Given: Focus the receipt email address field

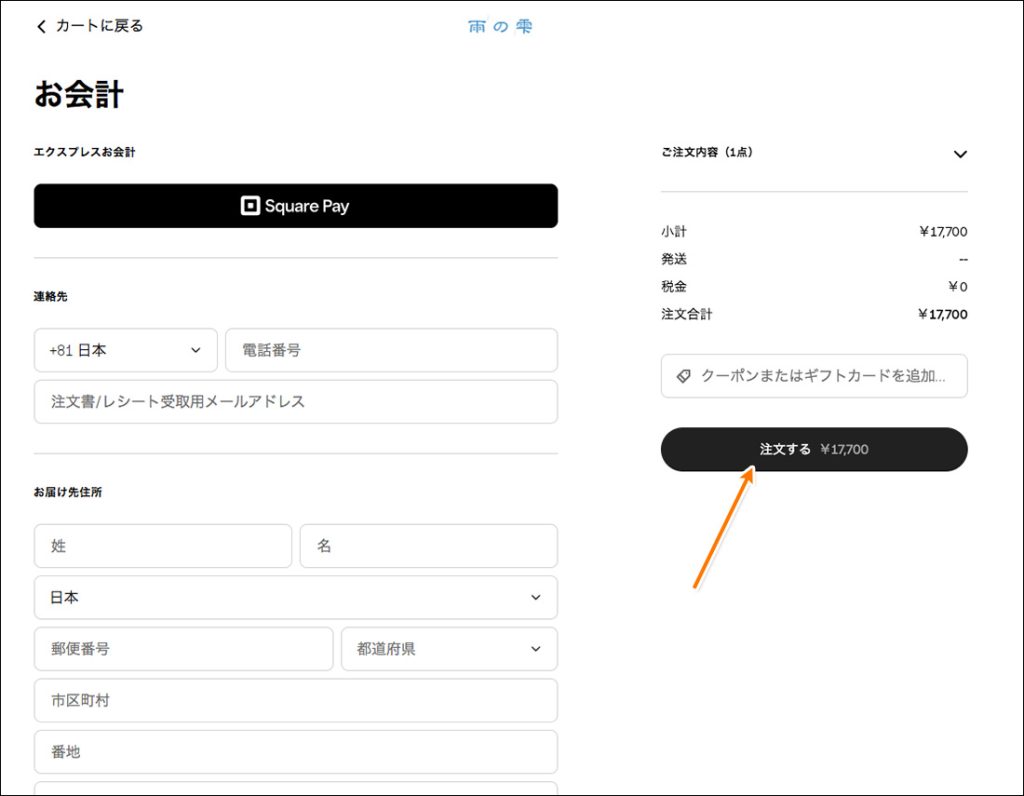Looking at the screenshot, I should (x=295, y=401).
